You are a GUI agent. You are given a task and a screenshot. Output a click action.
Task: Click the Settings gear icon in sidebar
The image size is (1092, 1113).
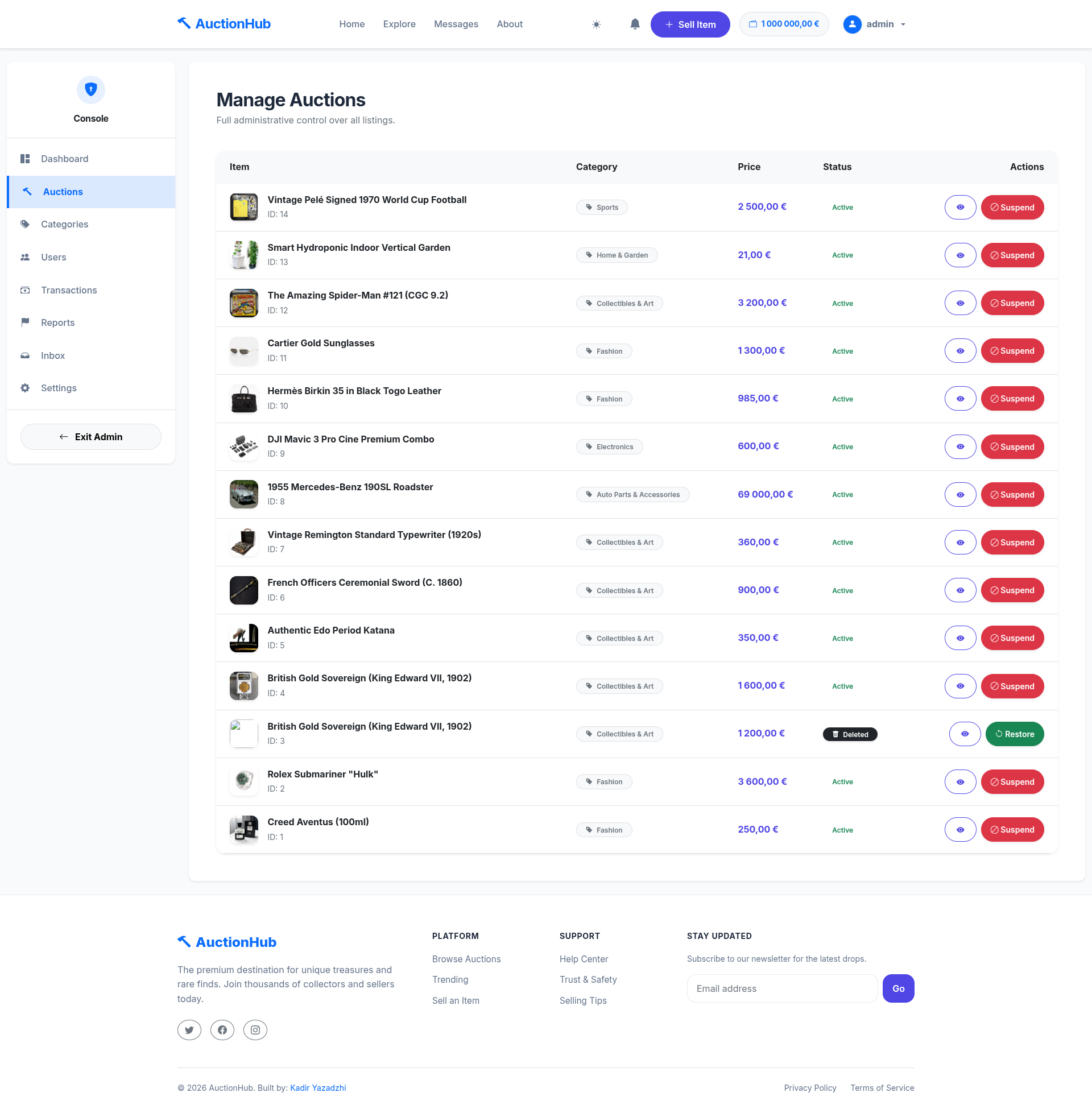24,388
